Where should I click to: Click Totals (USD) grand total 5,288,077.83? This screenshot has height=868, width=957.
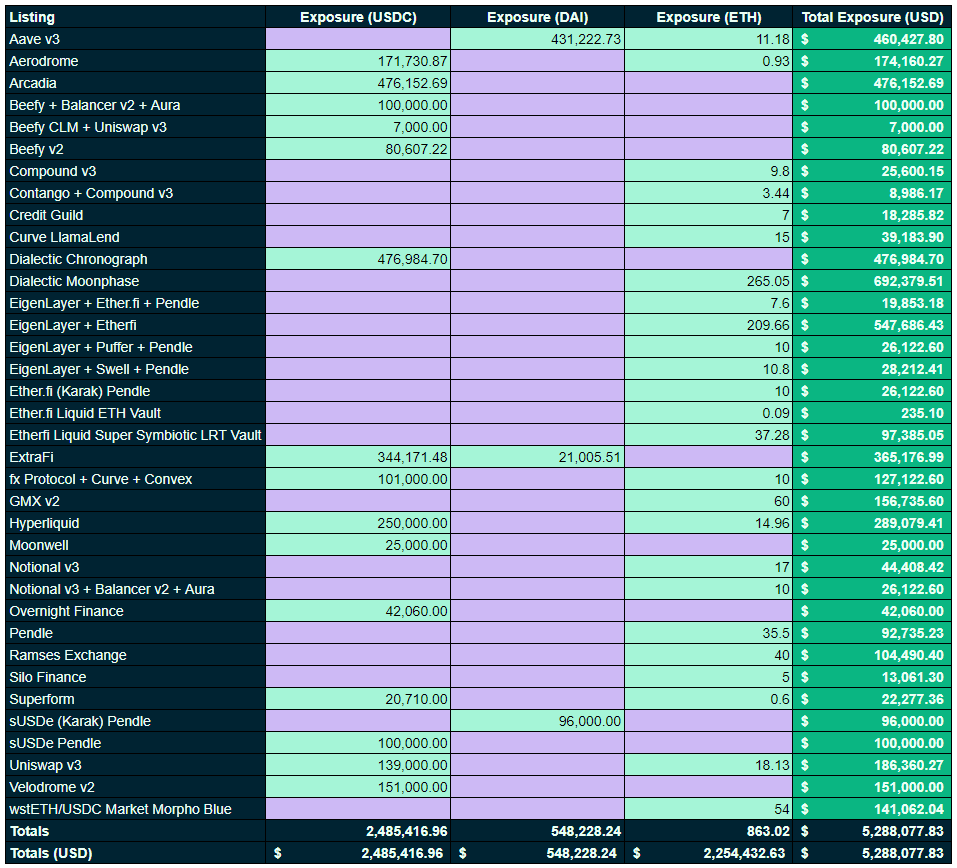(x=872, y=852)
